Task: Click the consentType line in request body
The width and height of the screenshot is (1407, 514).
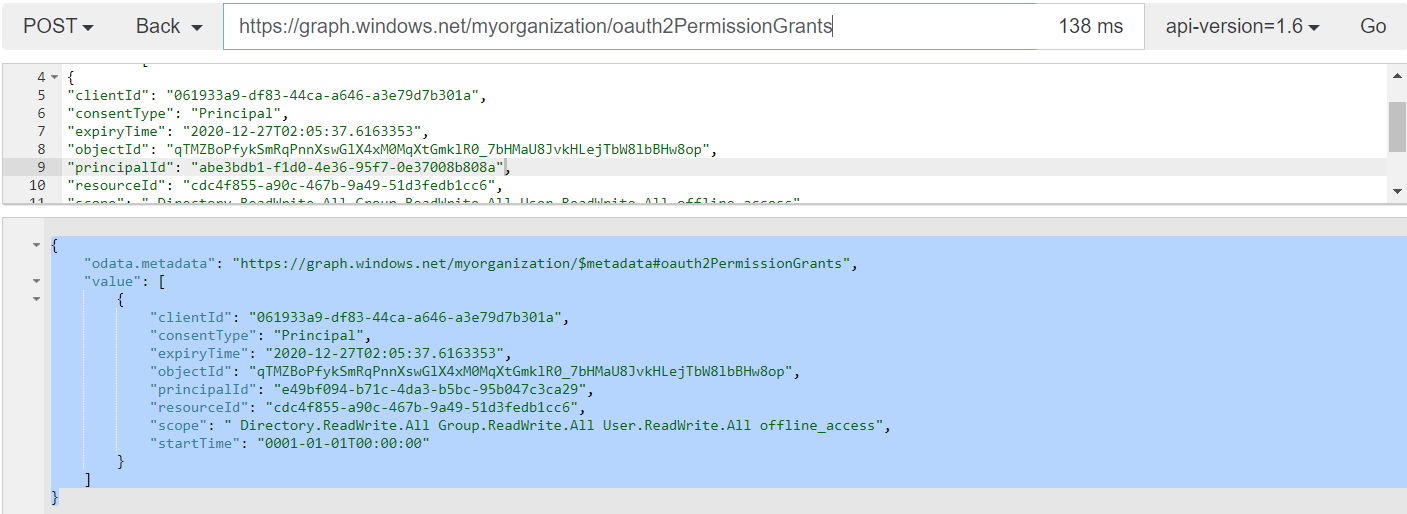Action: pos(176,113)
